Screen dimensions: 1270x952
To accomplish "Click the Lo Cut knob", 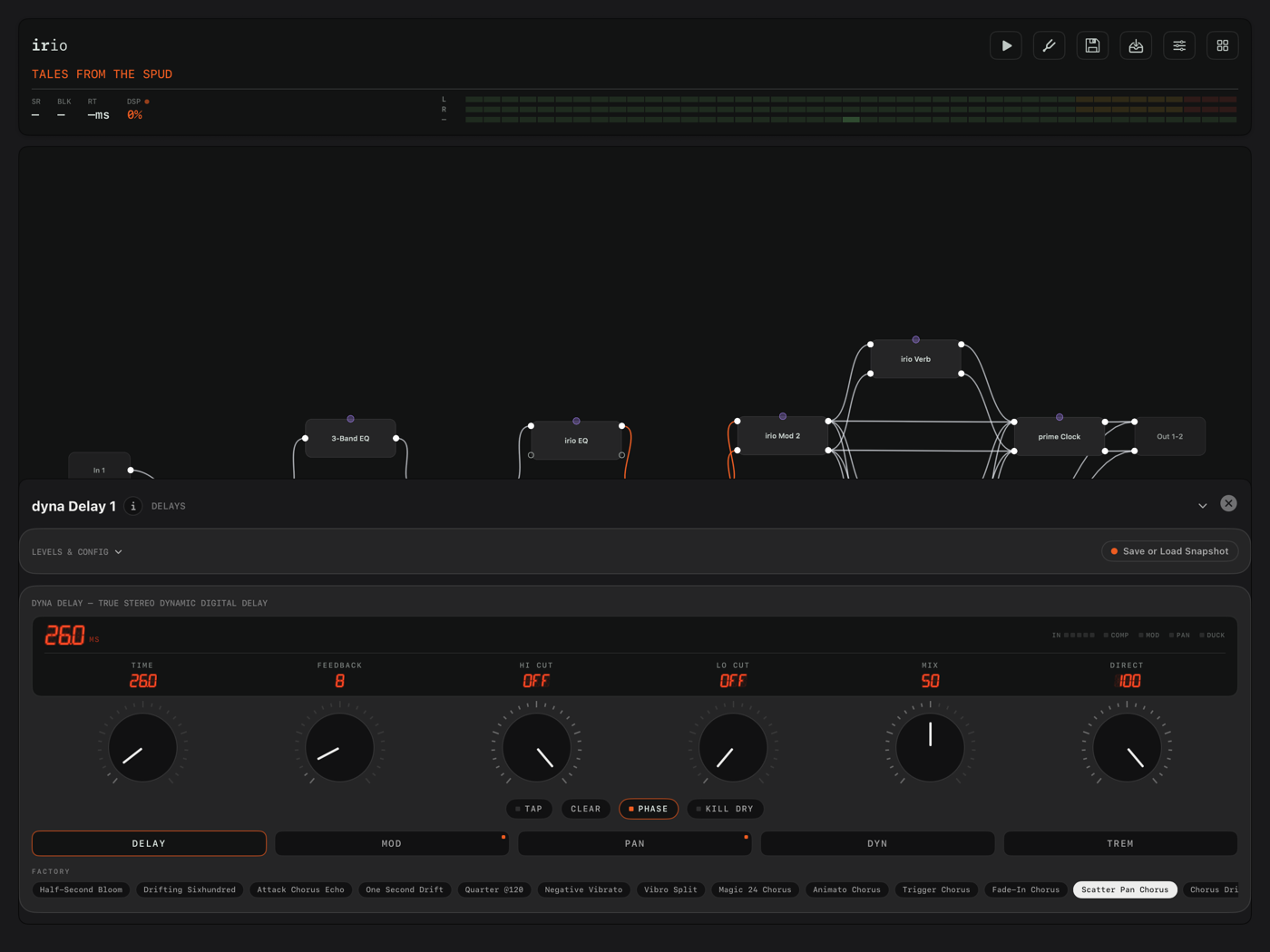I will click(733, 748).
